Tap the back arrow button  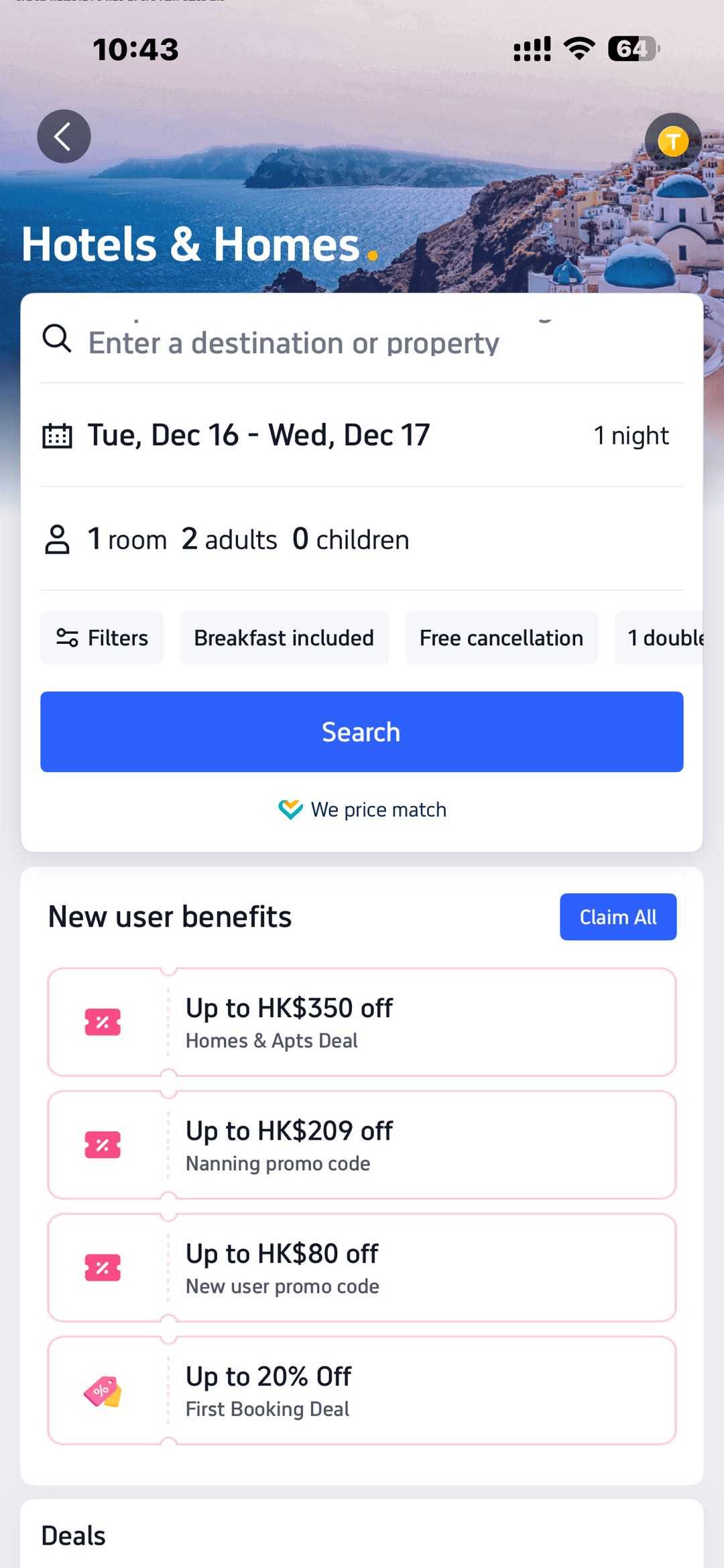(x=64, y=137)
